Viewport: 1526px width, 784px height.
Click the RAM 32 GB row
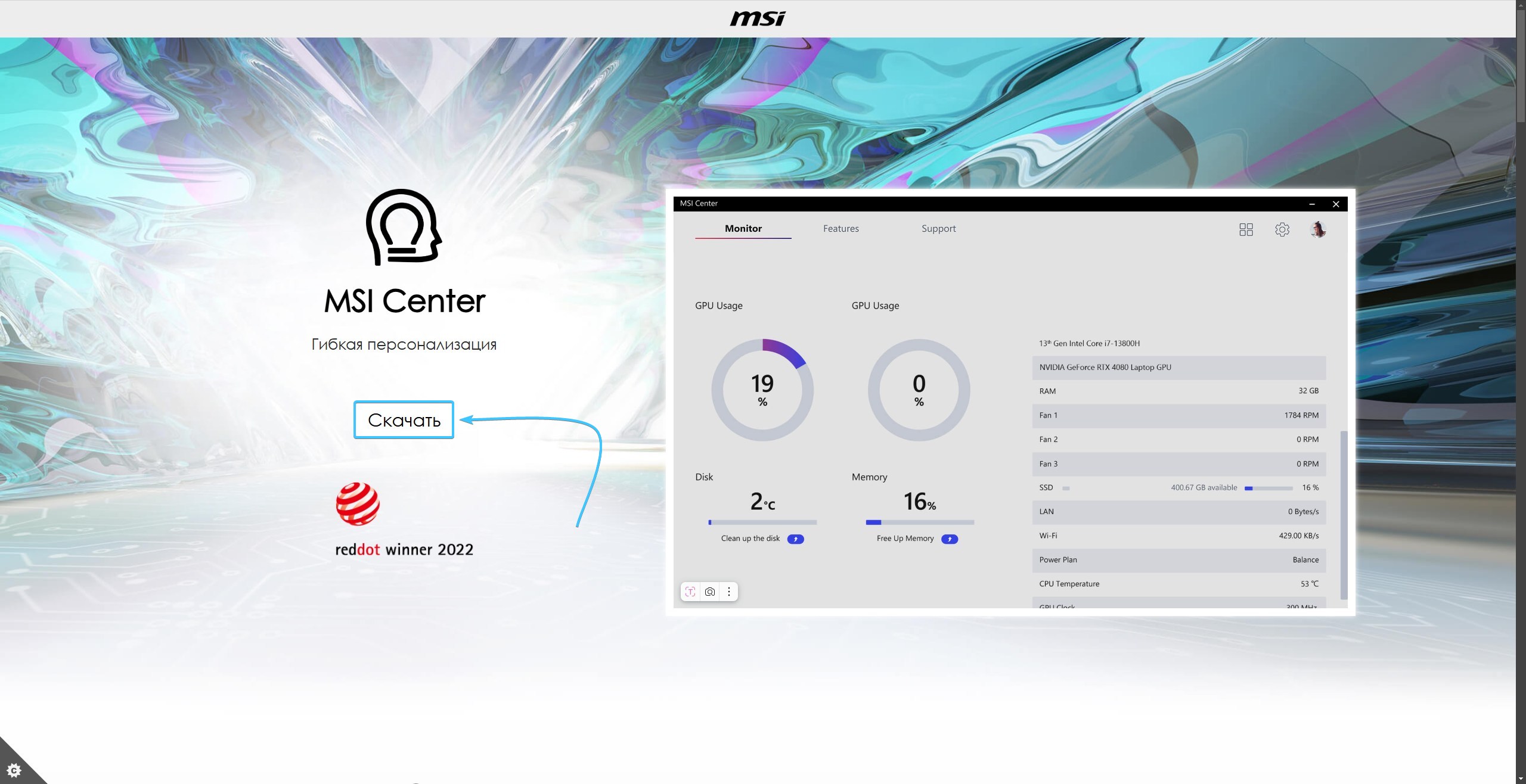point(1178,391)
